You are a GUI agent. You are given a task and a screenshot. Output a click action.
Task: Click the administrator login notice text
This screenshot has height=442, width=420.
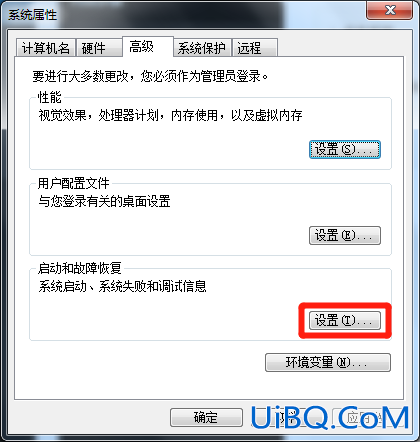pos(150,76)
